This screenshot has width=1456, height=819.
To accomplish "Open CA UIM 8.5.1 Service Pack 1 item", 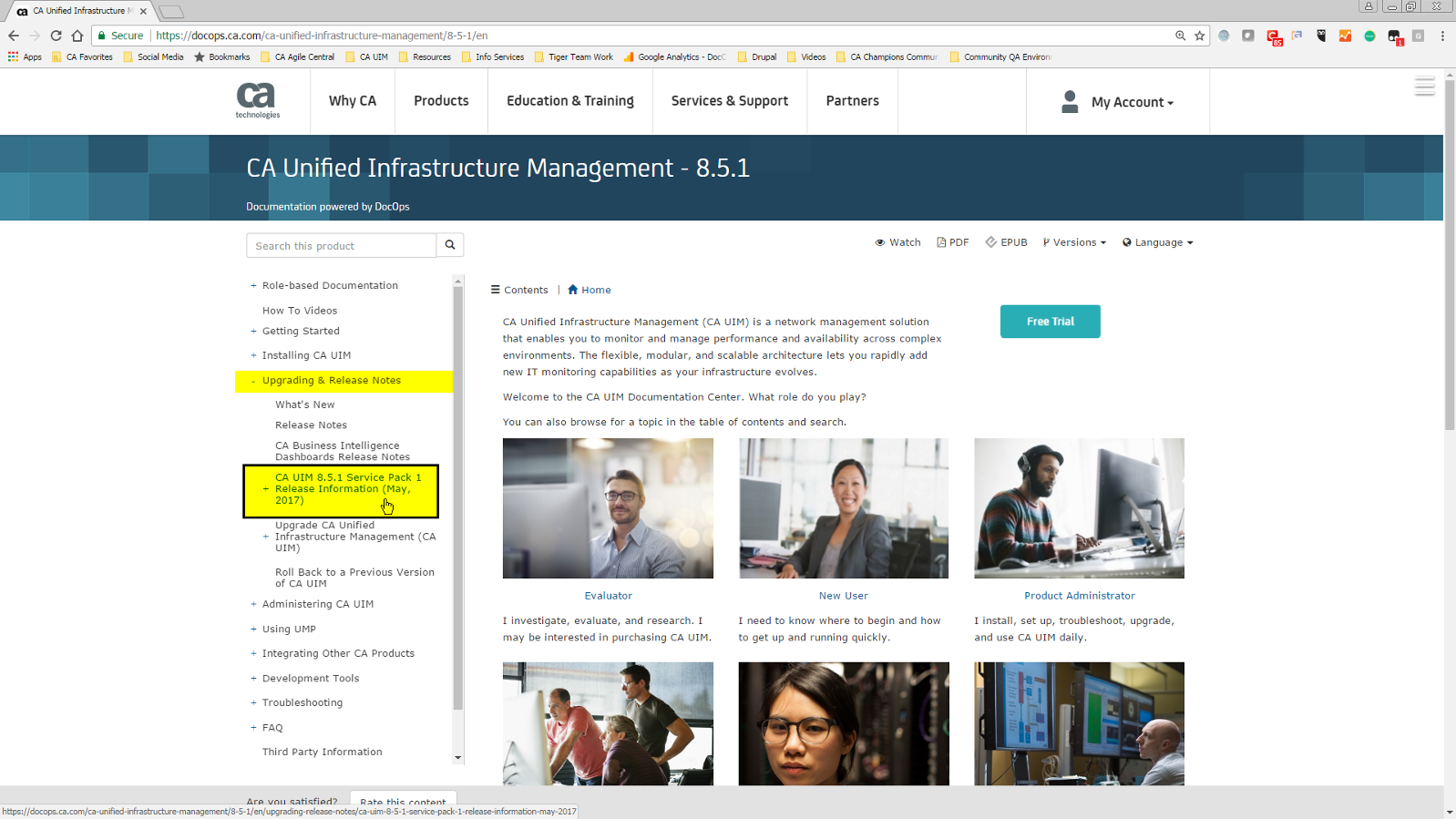I will coord(348,489).
